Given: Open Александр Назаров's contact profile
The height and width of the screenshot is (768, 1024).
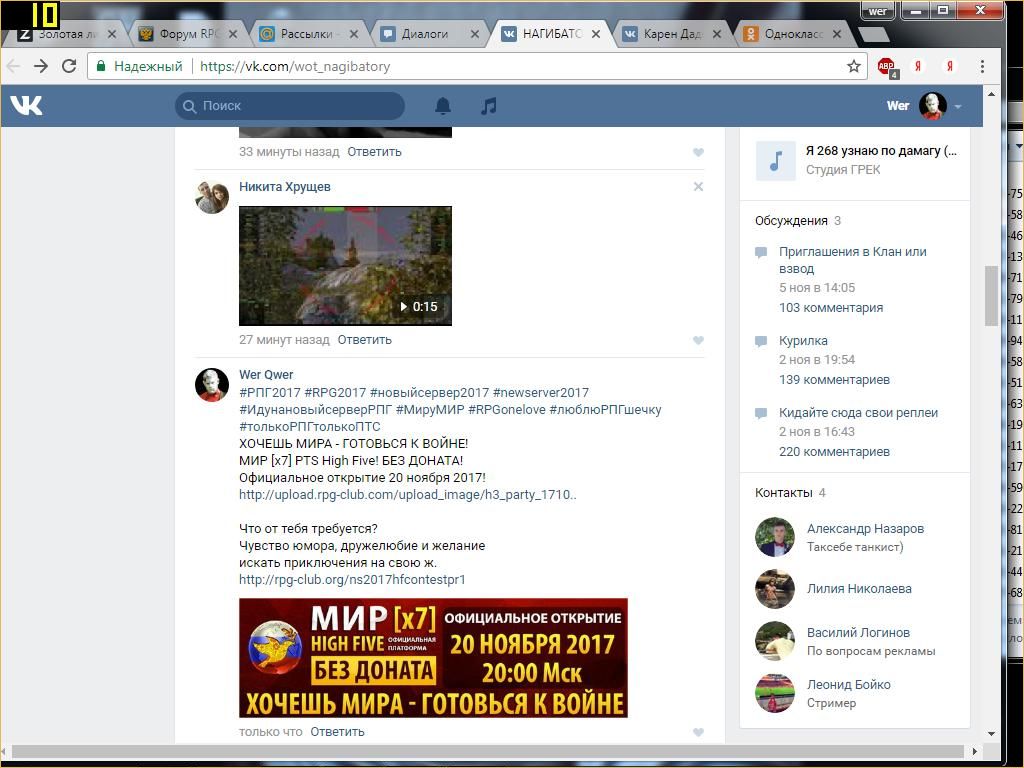Looking at the screenshot, I should 865,528.
